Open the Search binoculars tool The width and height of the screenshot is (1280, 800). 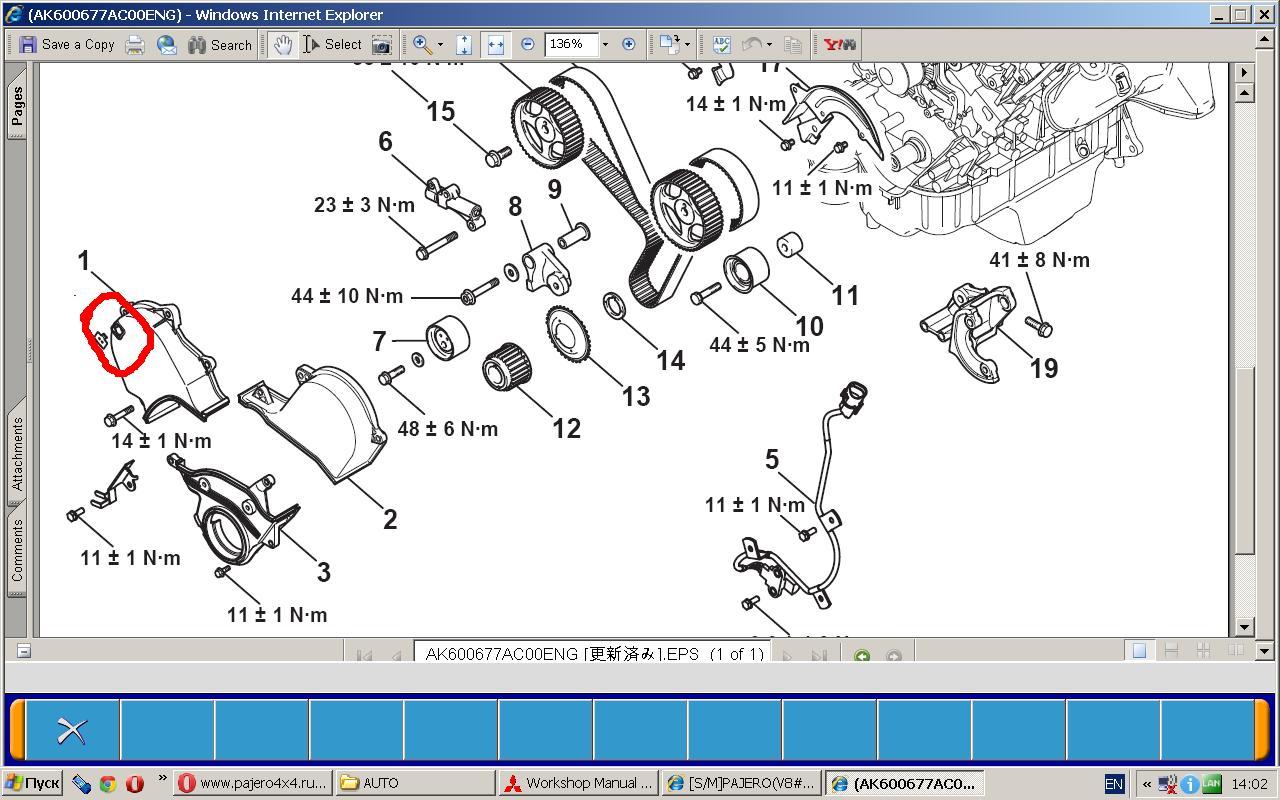coord(220,44)
